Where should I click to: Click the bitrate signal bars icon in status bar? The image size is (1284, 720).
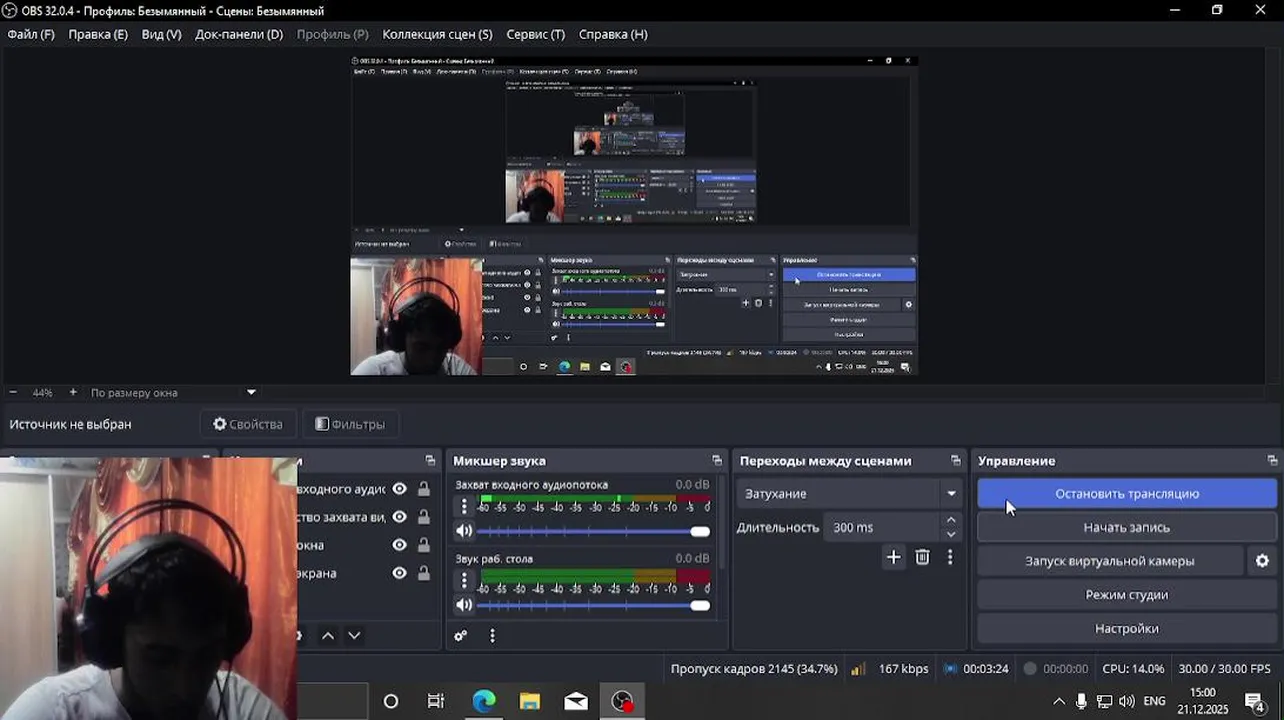[x=858, y=669]
